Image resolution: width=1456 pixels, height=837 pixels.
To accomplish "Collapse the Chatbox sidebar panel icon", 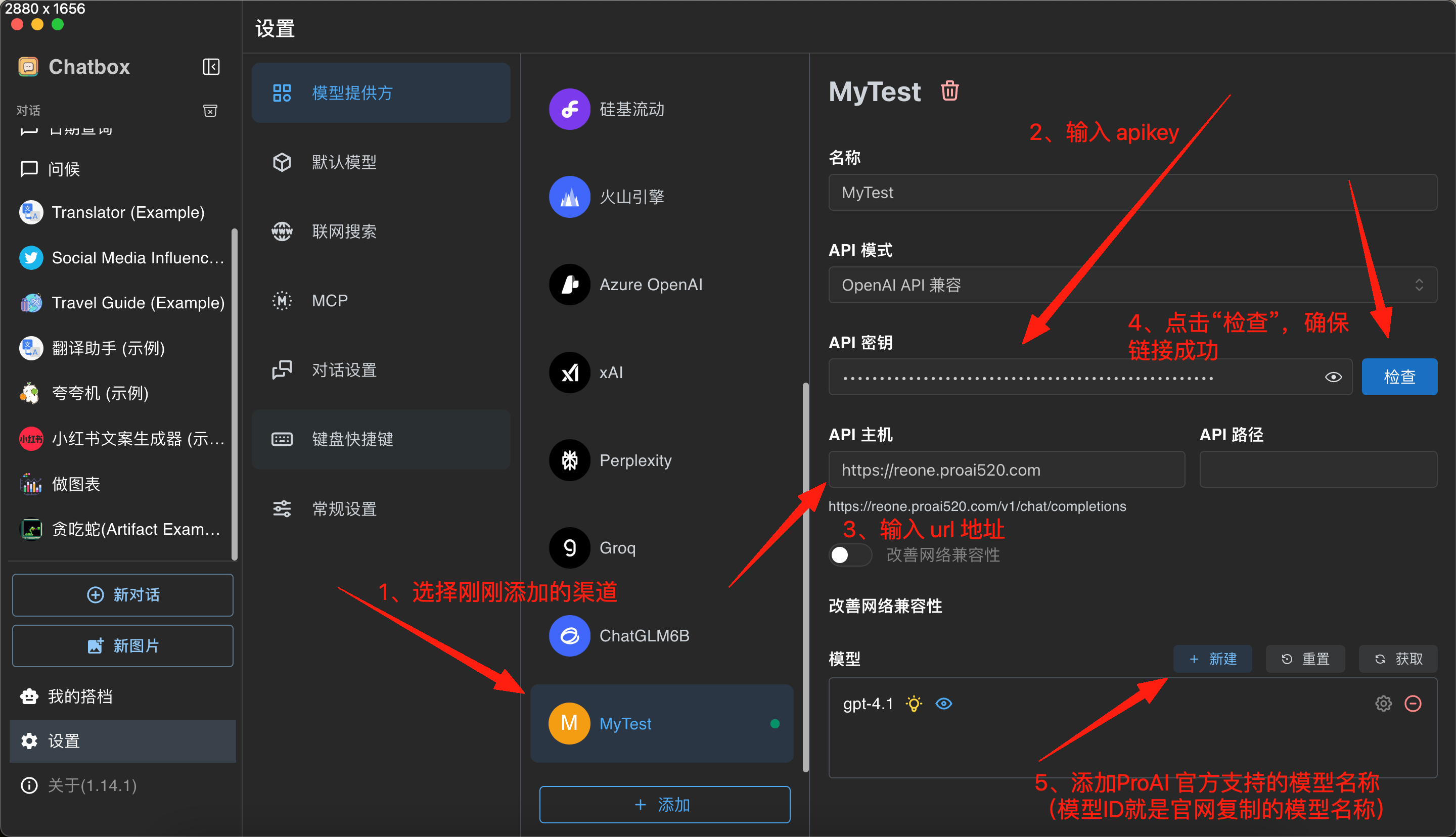I will tap(211, 67).
